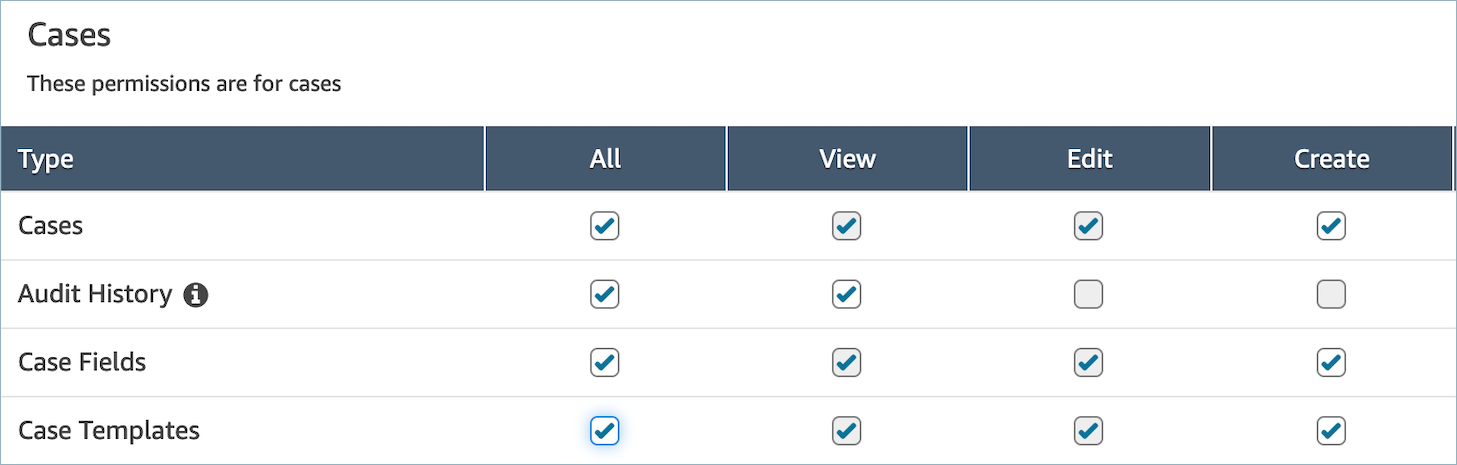Toggle View permission for Case Fields

(x=847, y=362)
